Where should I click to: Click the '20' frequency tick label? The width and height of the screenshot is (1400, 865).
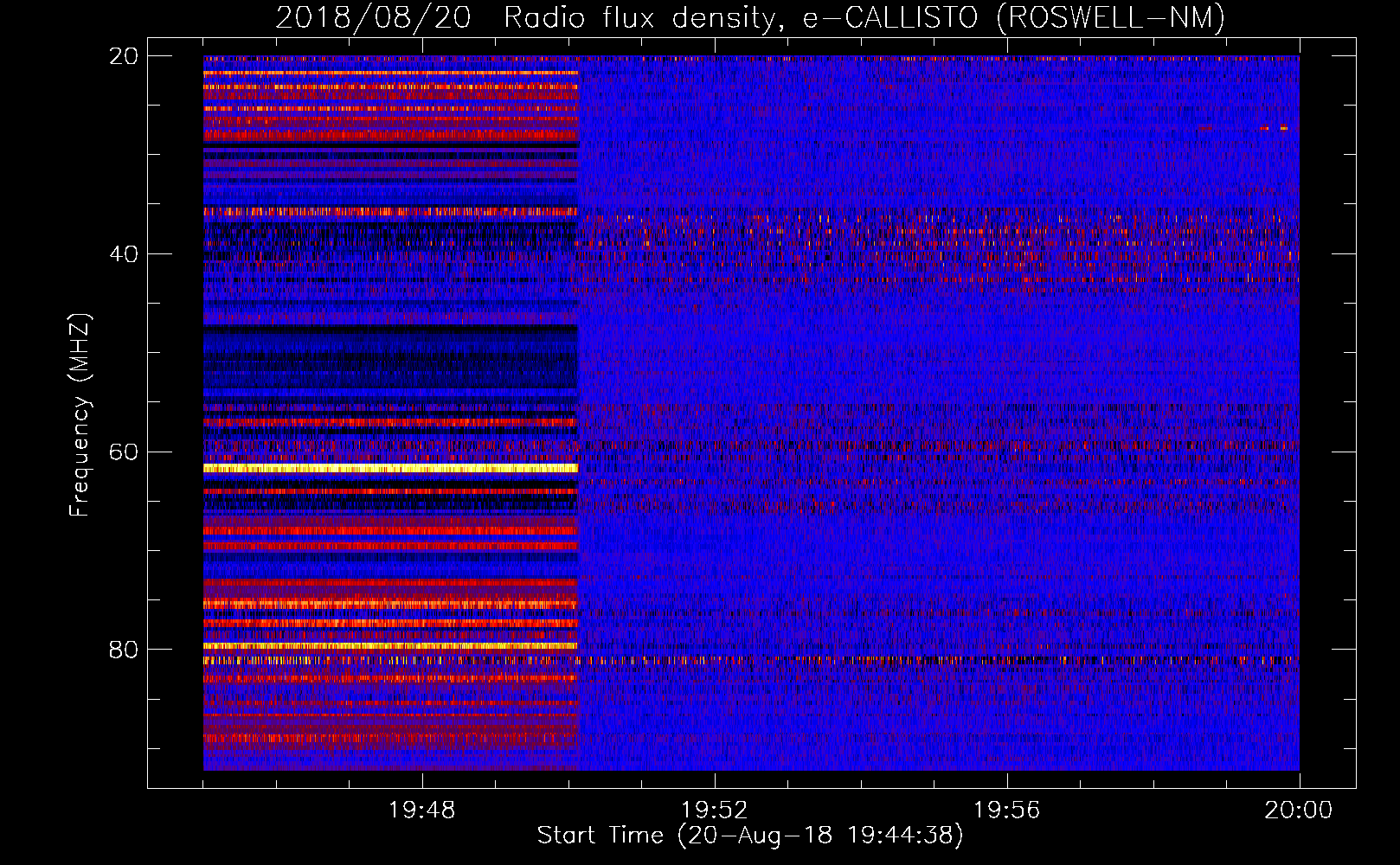123,56
